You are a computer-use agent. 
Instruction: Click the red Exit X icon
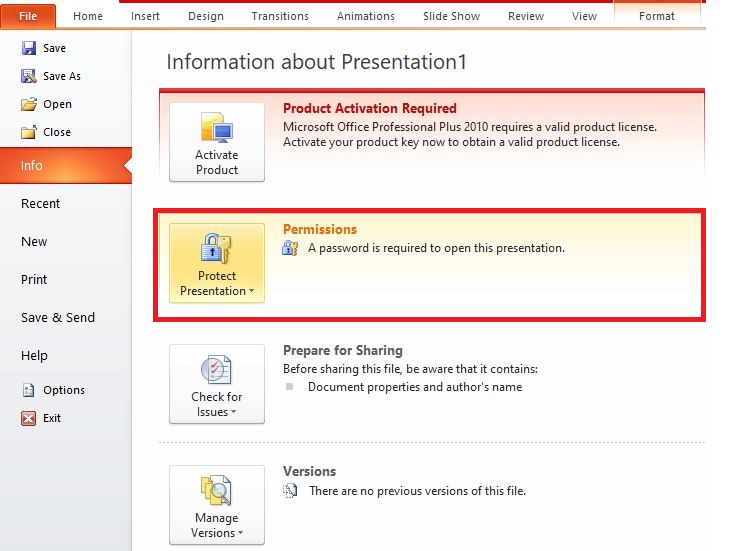[29, 418]
